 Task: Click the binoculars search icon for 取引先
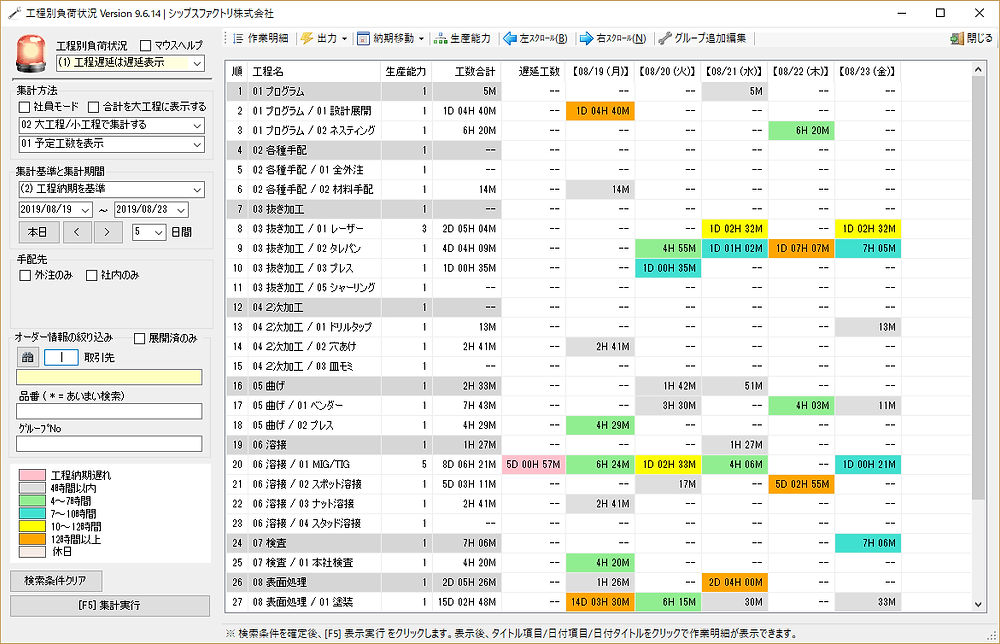27,358
